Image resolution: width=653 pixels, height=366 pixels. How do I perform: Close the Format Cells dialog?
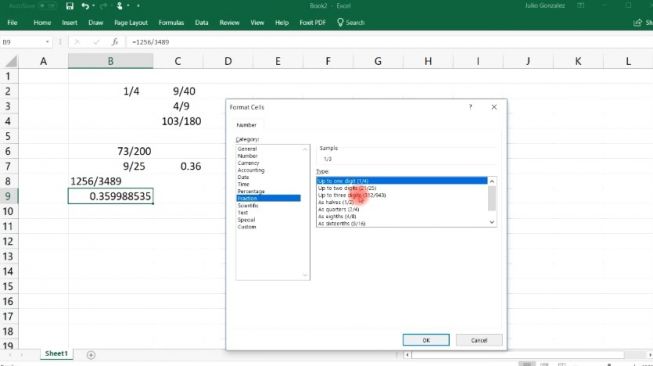click(494, 107)
